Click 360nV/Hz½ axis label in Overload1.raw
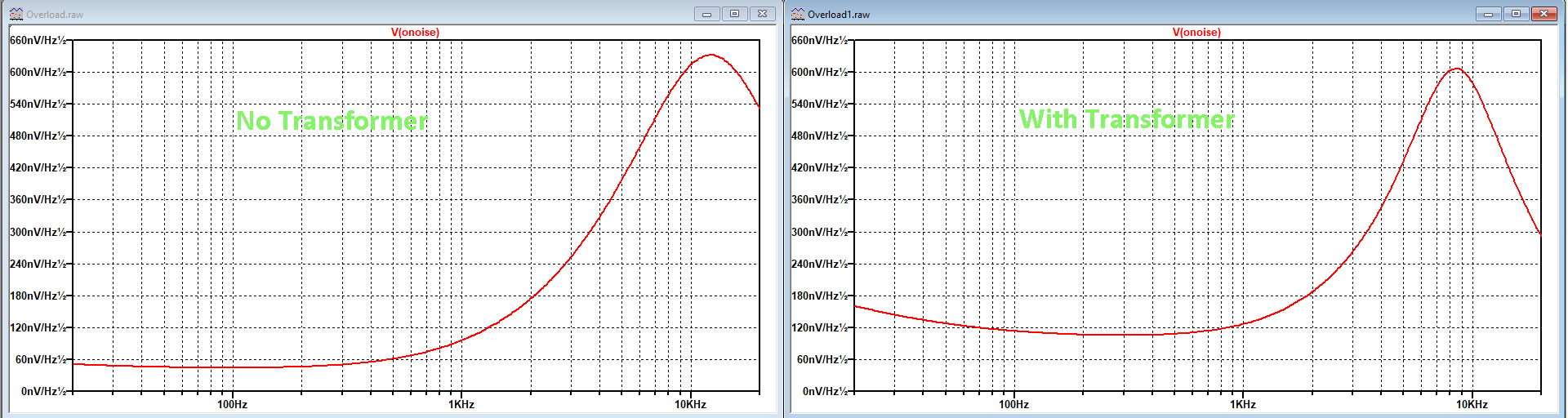1568x418 pixels. click(819, 199)
